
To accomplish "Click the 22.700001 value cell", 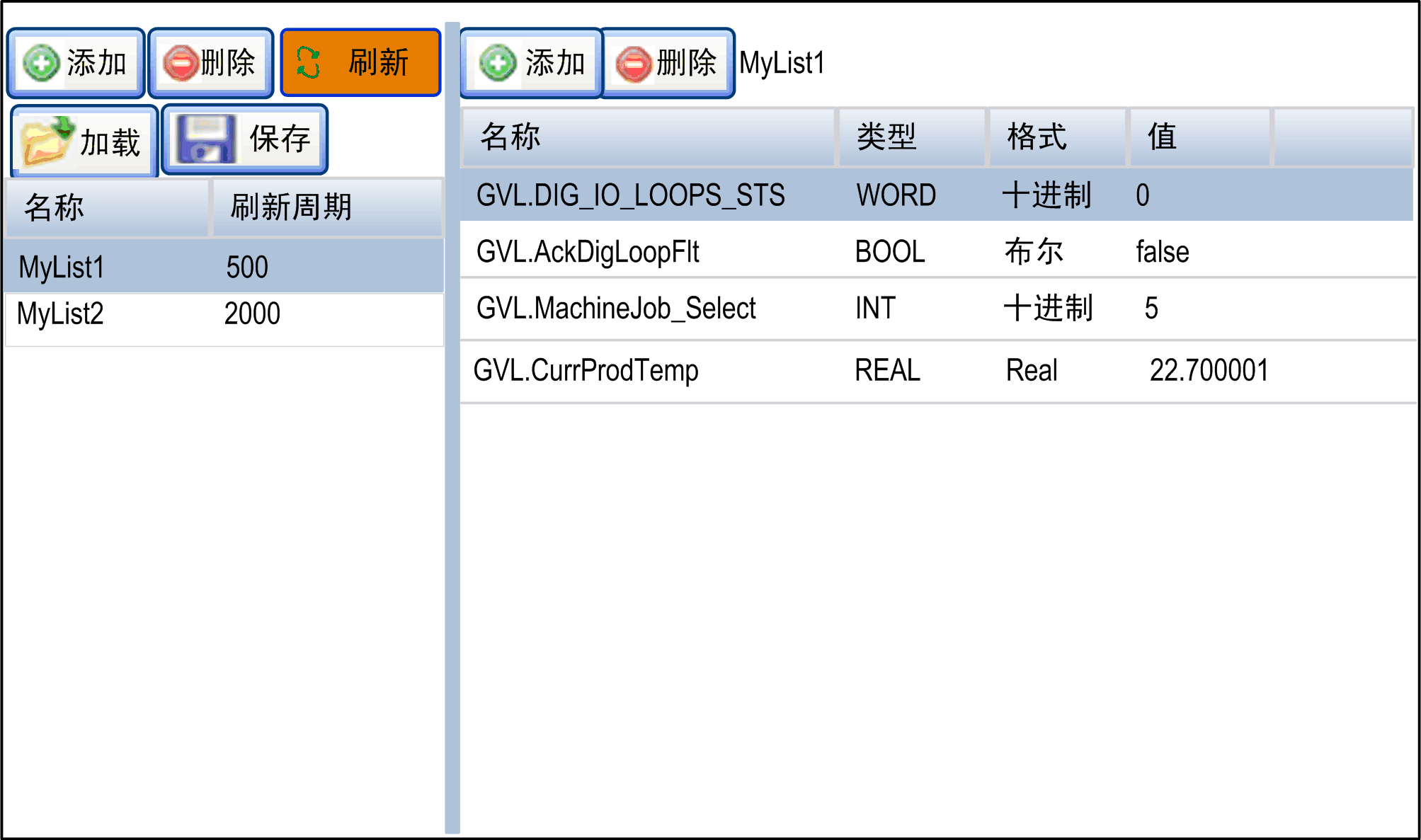I will click(x=1209, y=370).
